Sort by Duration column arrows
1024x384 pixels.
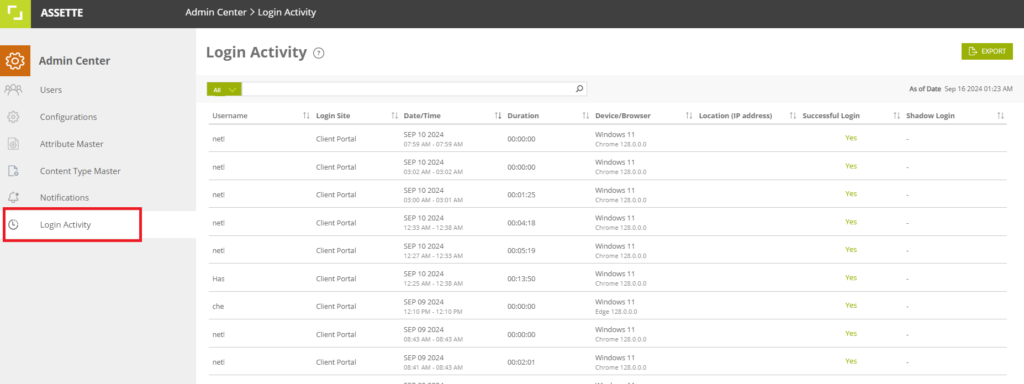[586, 116]
